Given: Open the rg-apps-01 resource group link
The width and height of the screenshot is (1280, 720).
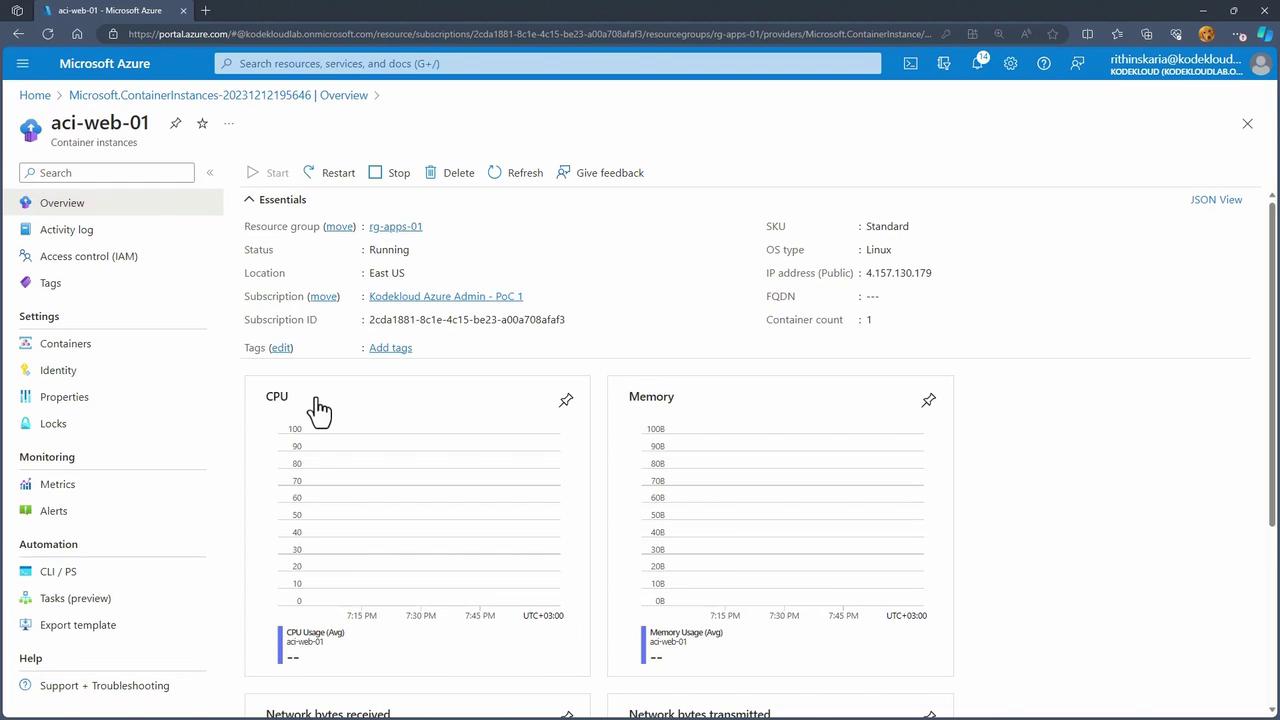Looking at the screenshot, I should (395, 226).
